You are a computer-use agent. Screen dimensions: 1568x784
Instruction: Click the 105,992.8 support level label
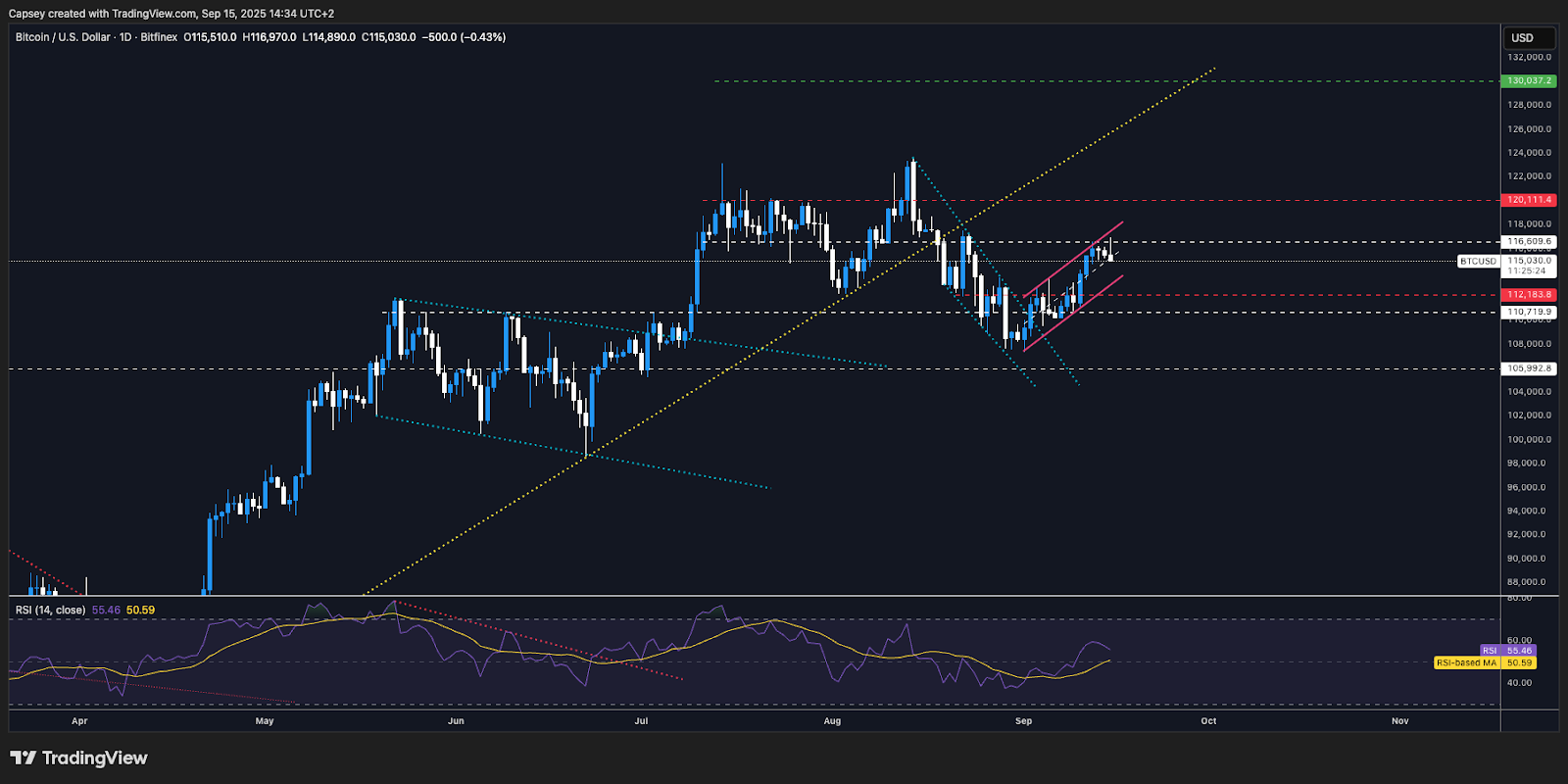pyautogui.click(x=1529, y=368)
